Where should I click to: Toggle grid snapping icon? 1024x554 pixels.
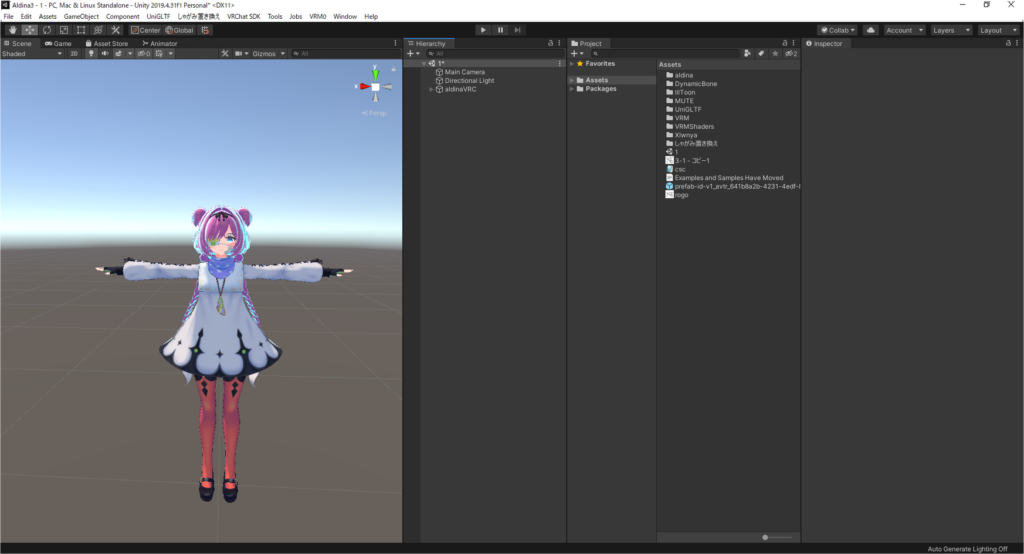[205, 30]
